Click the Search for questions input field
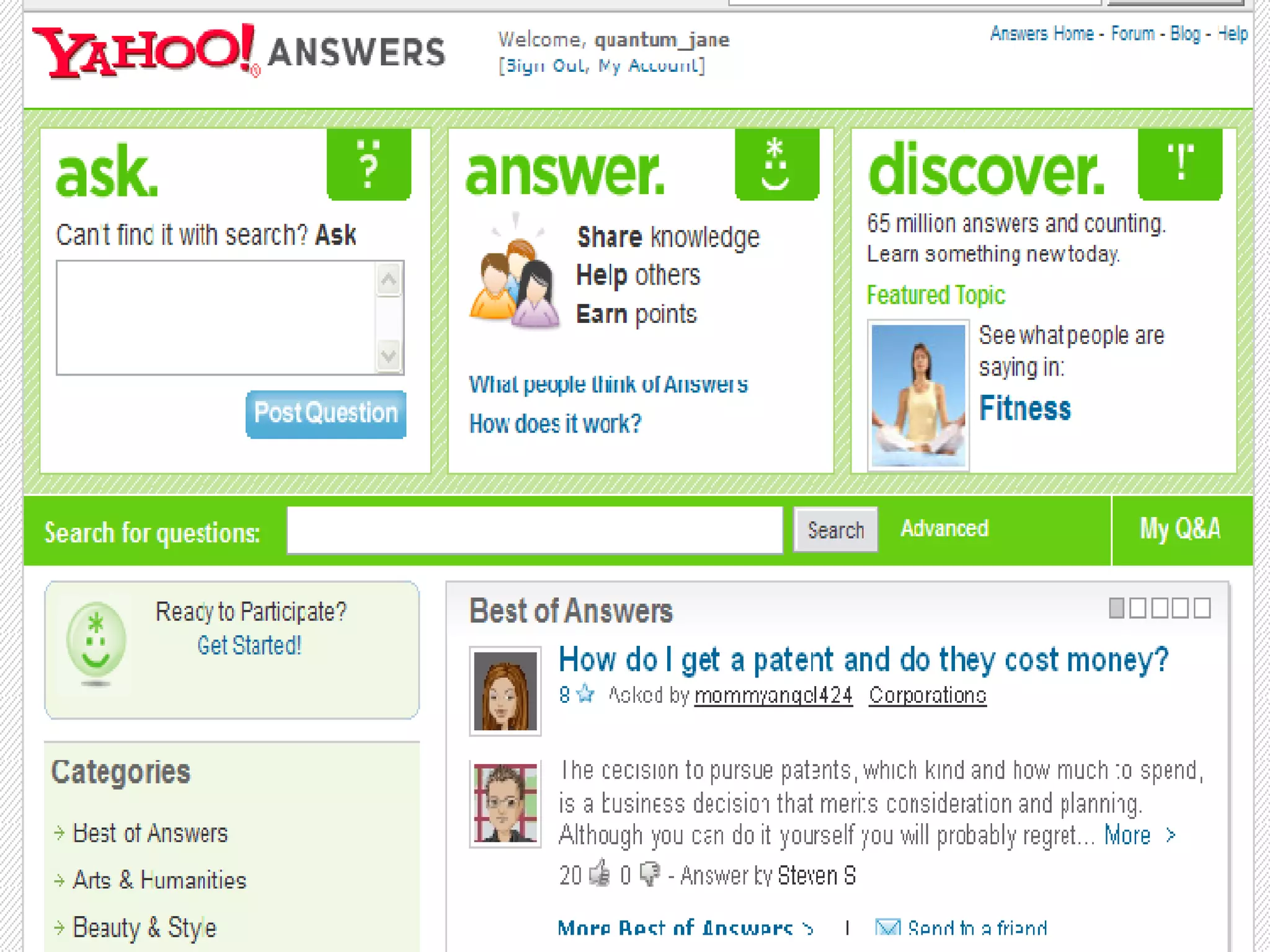Screen dimensions: 1270x952 [x=535, y=530]
